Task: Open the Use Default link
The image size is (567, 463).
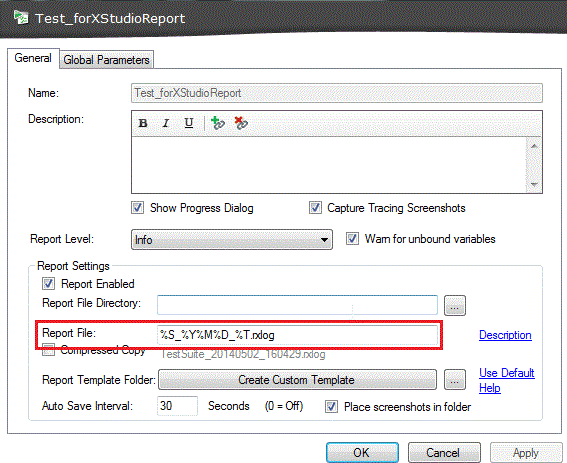Action: tap(507, 373)
